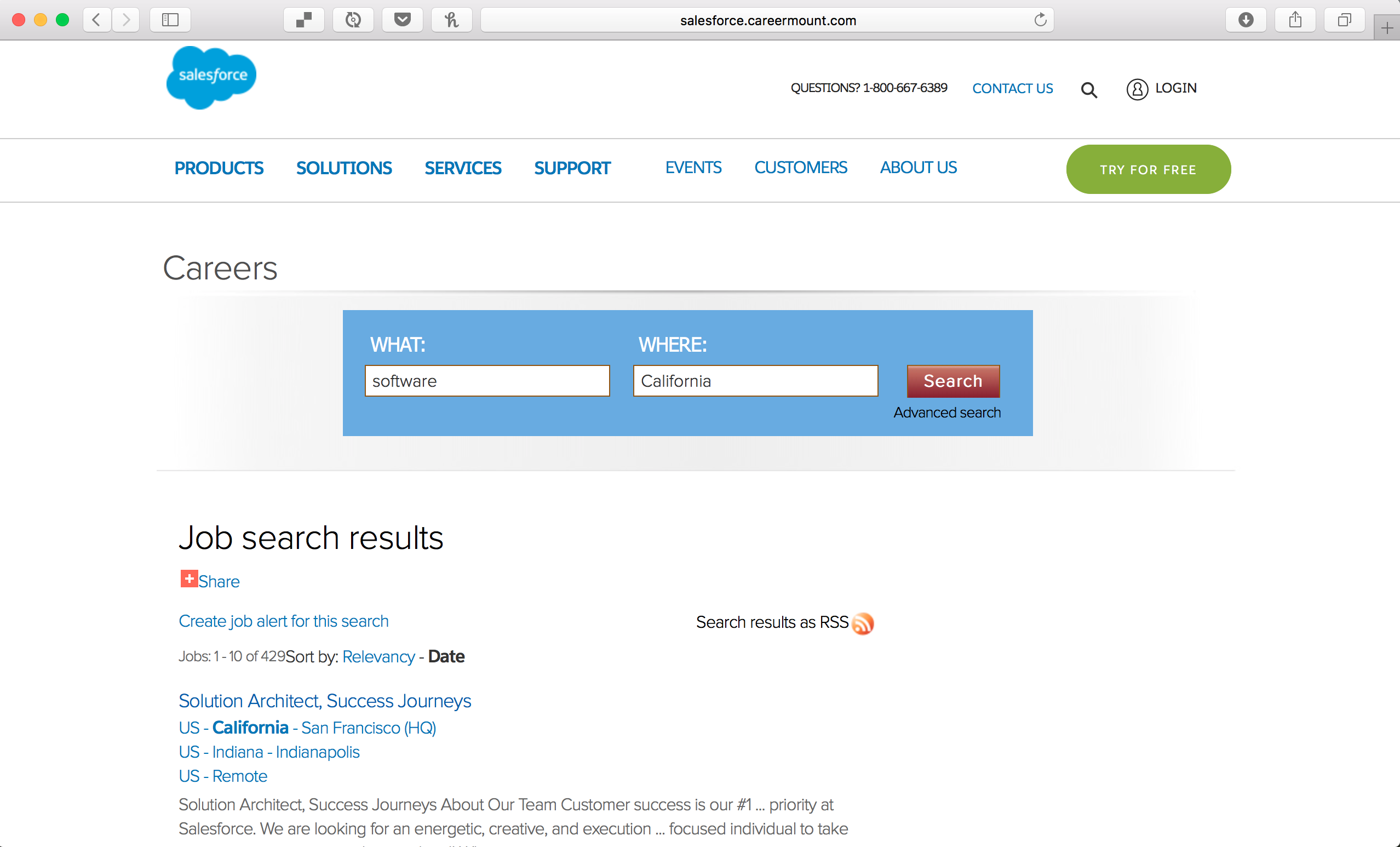Screen dimensions: 1400x847
Task: Go forward with Safari forward arrow
Action: (125, 20)
